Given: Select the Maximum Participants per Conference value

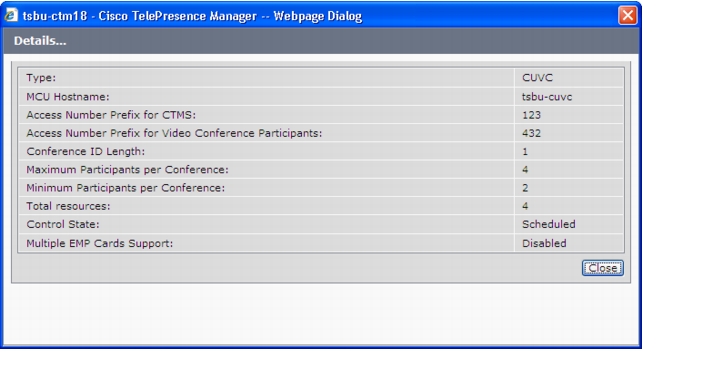Looking at the screenshot, I should click(x=525, y=170).
